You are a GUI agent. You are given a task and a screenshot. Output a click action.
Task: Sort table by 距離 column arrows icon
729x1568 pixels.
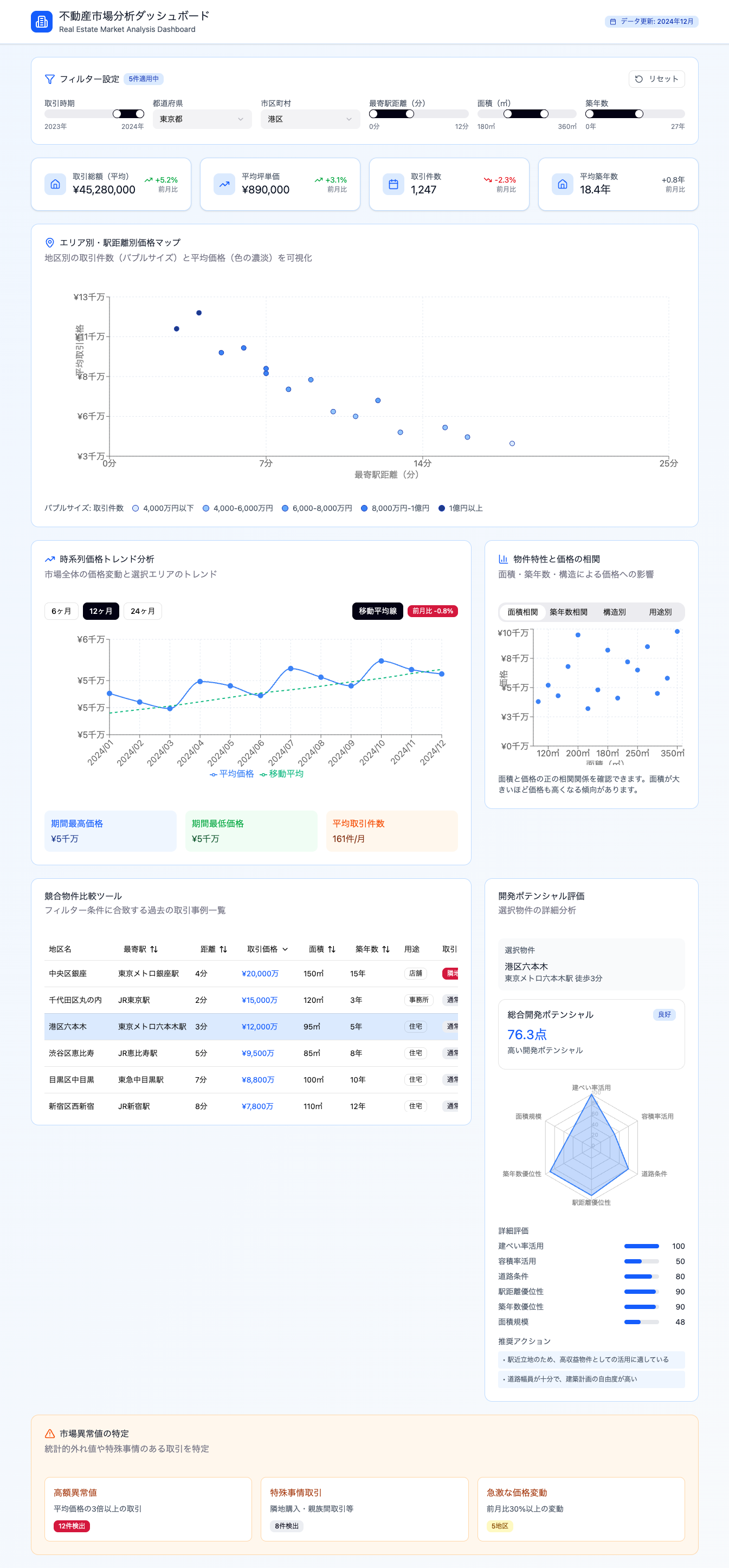[x=223, y=949]
